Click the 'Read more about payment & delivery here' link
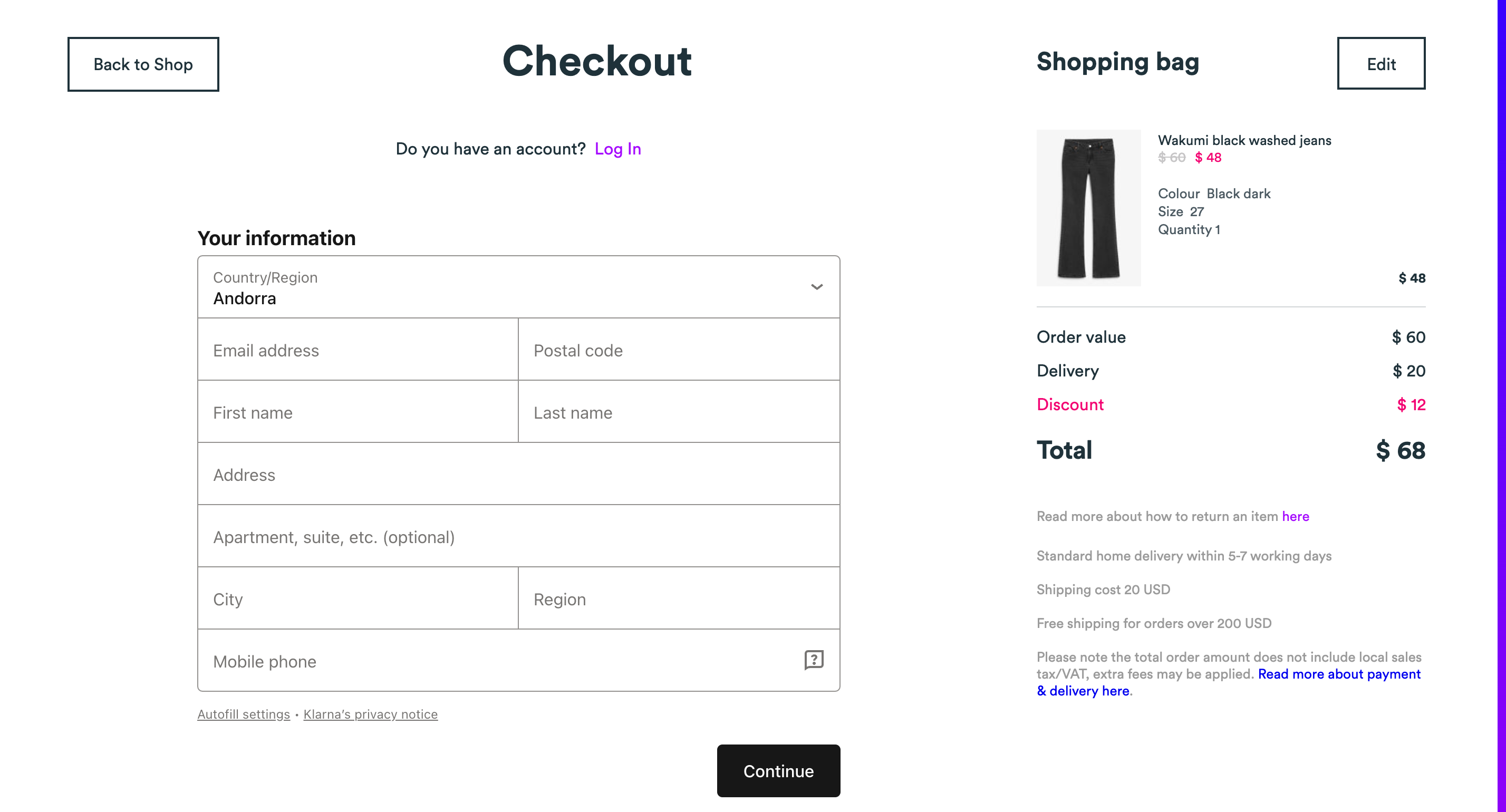This screenshot has height=812, width=1506. pyautogui.click(x=1229, y=682)
